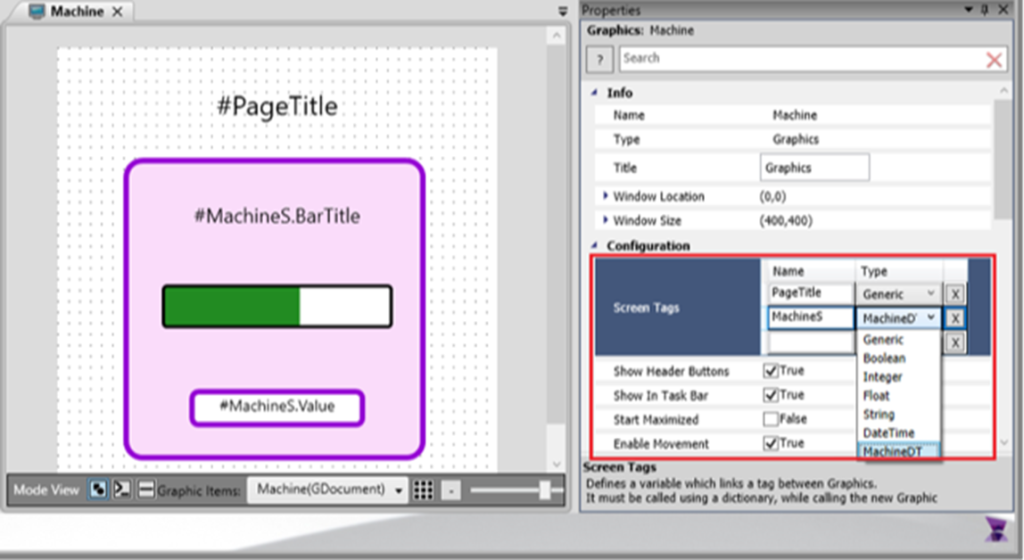
Task: Clear search with the red X icon
Action: 993,60
